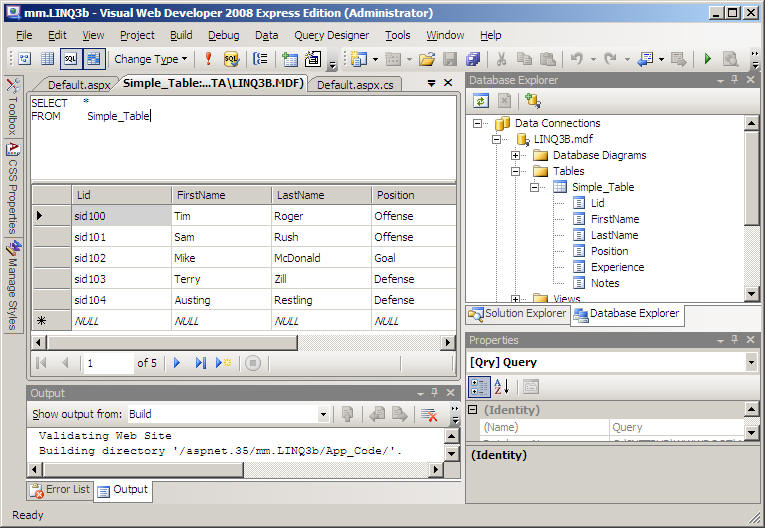Toggle auto-hide pin on Output panel
Screen dimensions: 765x528
click(435, 392)
